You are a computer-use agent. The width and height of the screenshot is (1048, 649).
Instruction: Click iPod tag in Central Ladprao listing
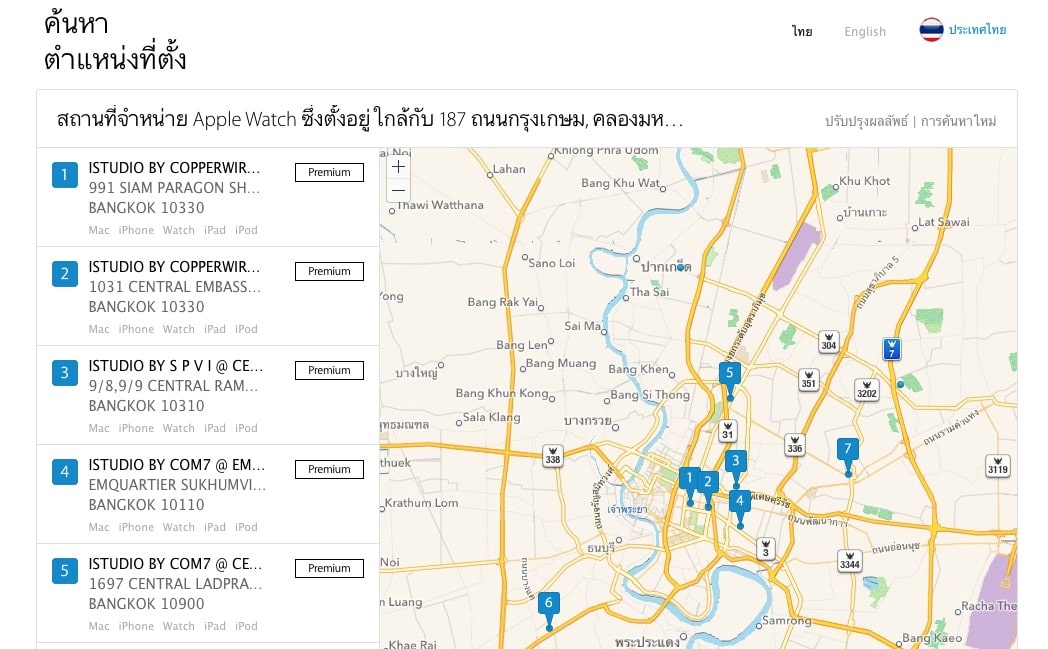pyautogui.click(x=246, y=626)
